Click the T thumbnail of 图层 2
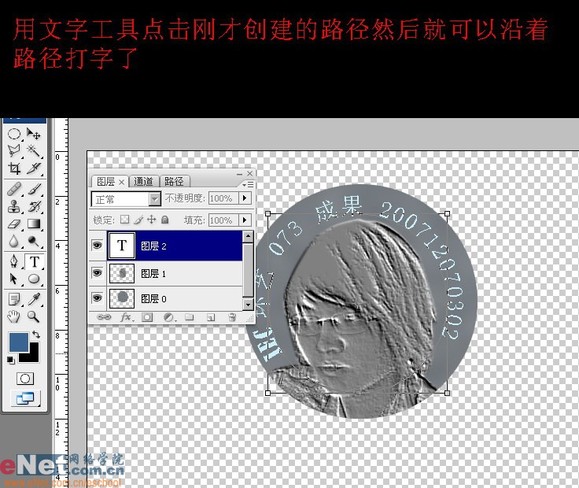 122,245
